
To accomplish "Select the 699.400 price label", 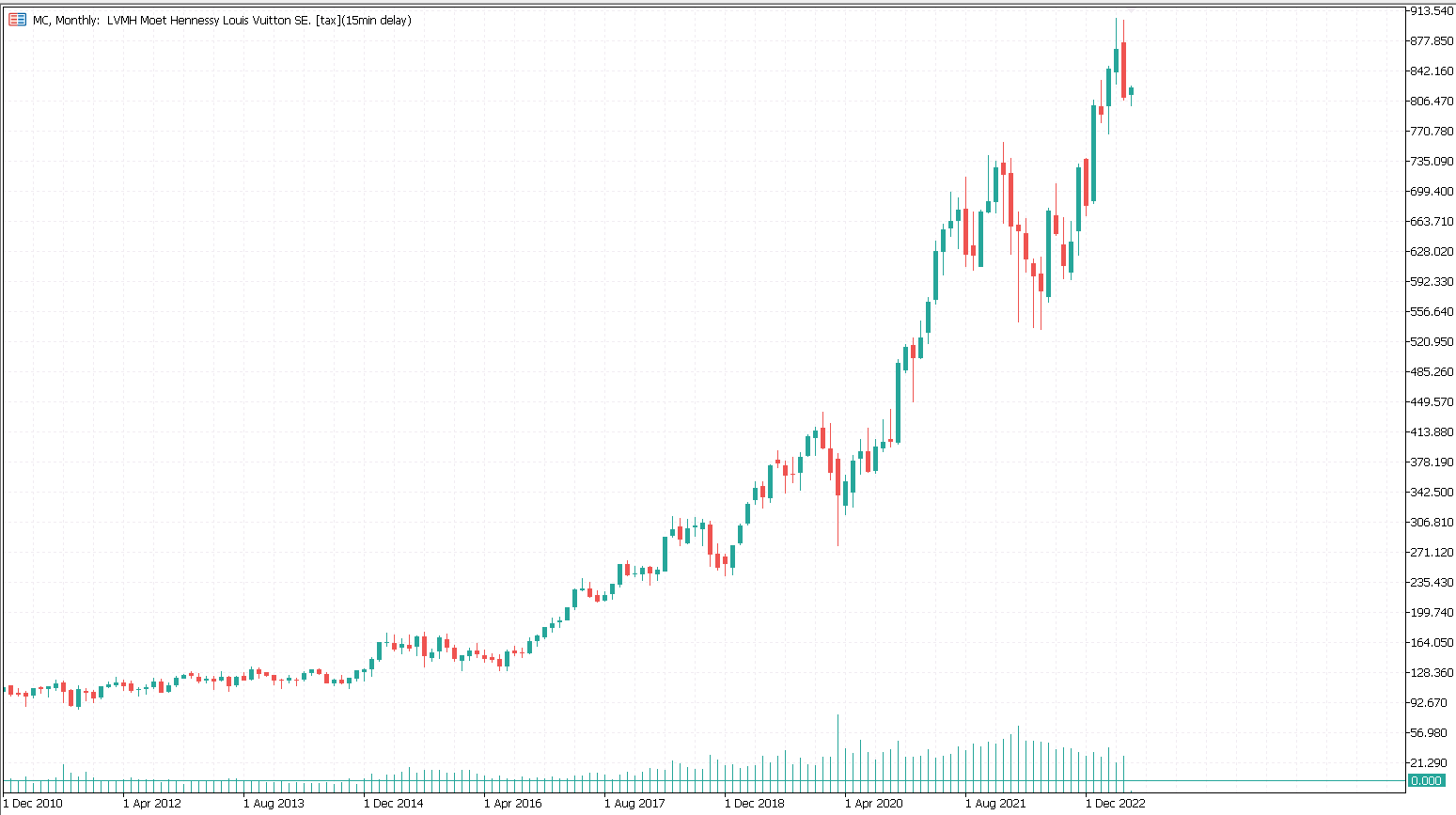I will pos(1433,191).
